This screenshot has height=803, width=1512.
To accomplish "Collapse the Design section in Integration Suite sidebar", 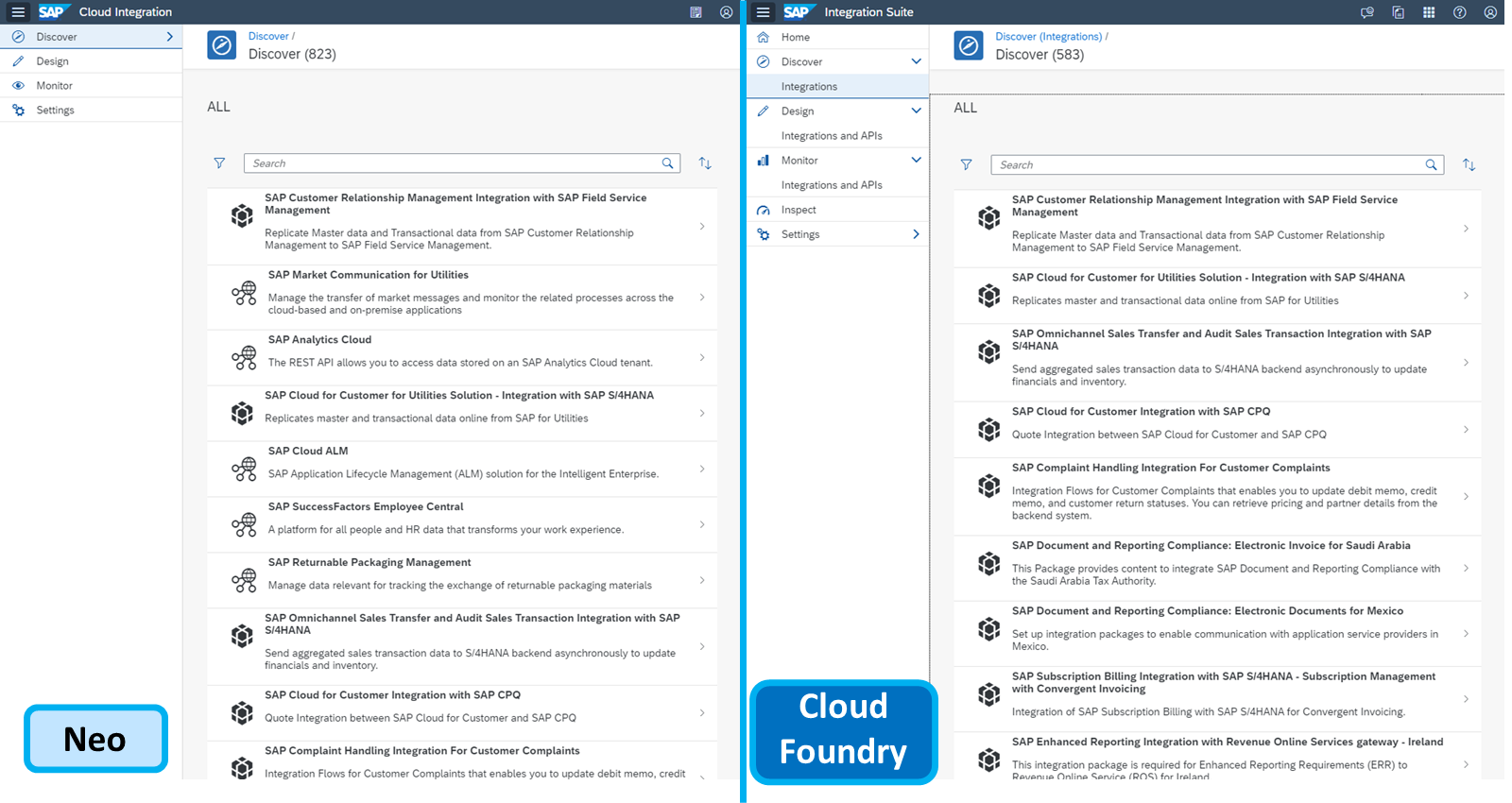I will (916, 111).
